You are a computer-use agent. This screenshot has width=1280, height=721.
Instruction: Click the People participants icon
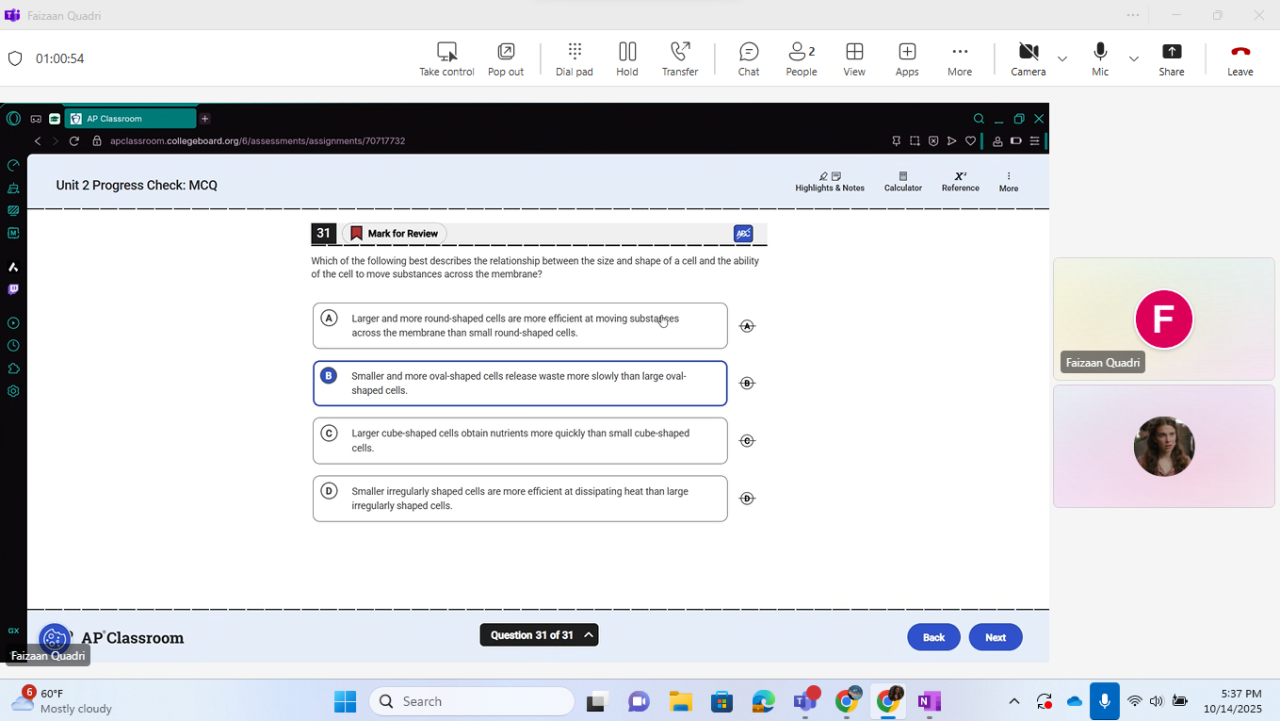click(x=801, y=58)
